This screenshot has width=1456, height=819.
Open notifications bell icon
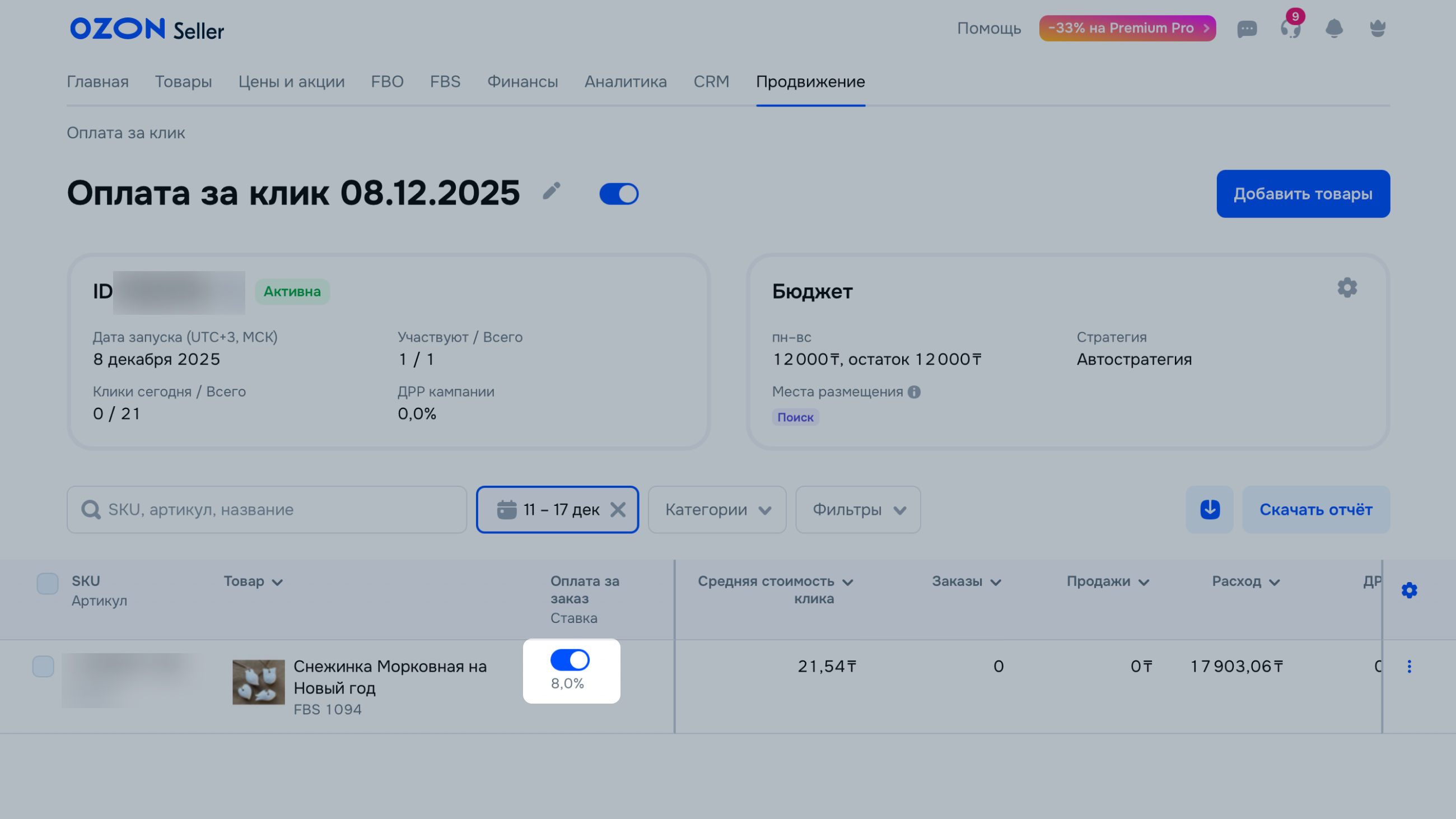pyautogui.click(x=1334, y=28)
